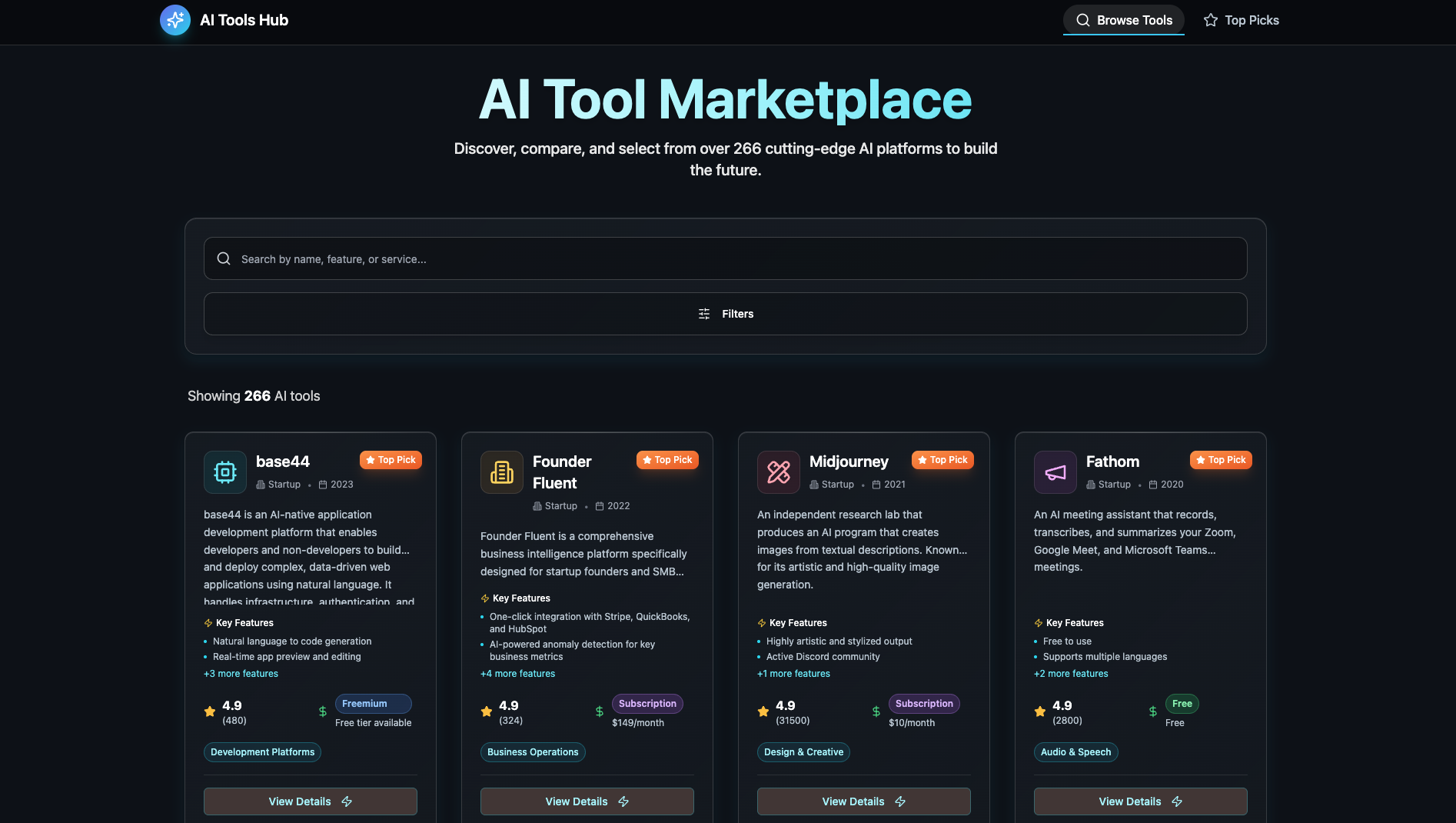This screenshot has height=823, width=1456.
Task: Click 'Active Discord community' feature
Action: coord(823,657)
